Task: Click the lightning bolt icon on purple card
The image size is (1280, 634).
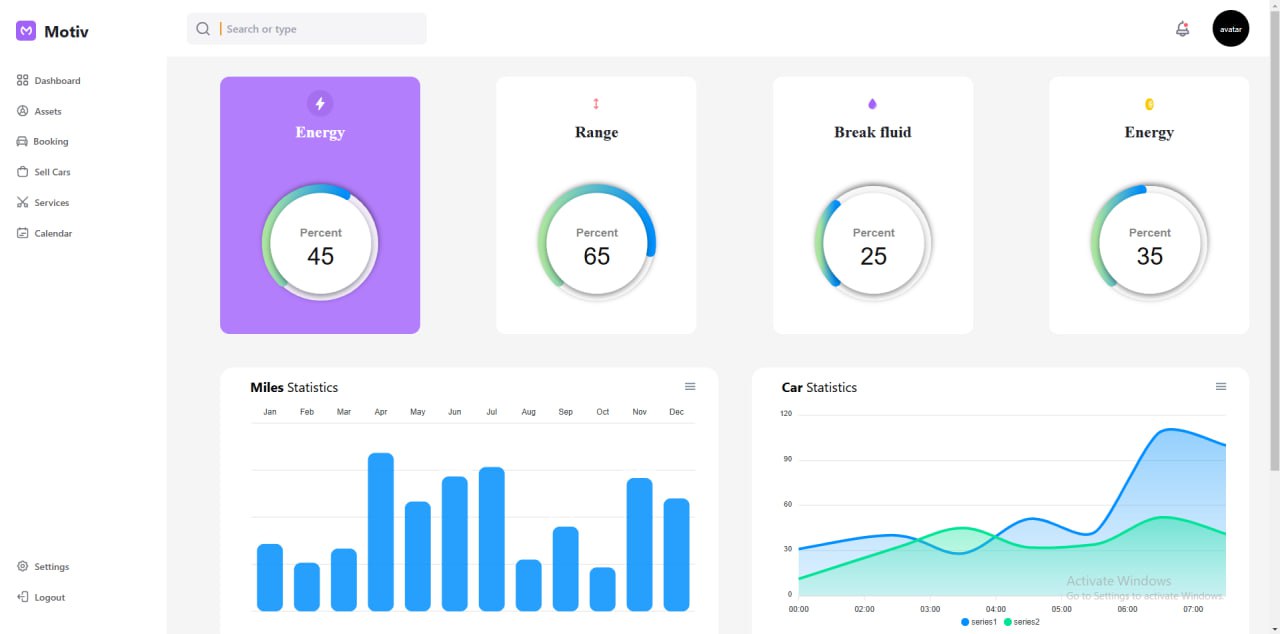Action: [320, 103]
